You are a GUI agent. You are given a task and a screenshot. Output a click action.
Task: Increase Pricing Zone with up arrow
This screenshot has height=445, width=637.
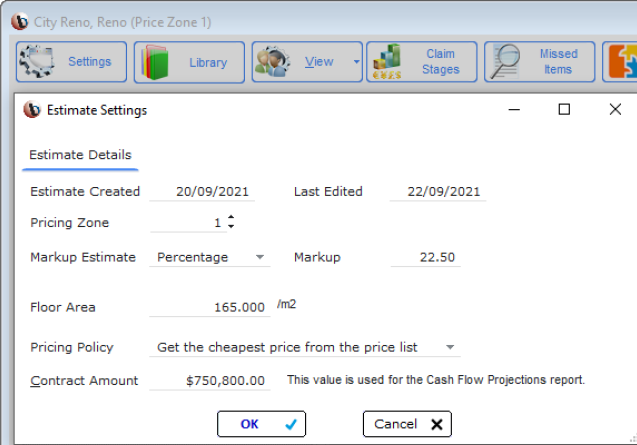(x=231, y=217)
